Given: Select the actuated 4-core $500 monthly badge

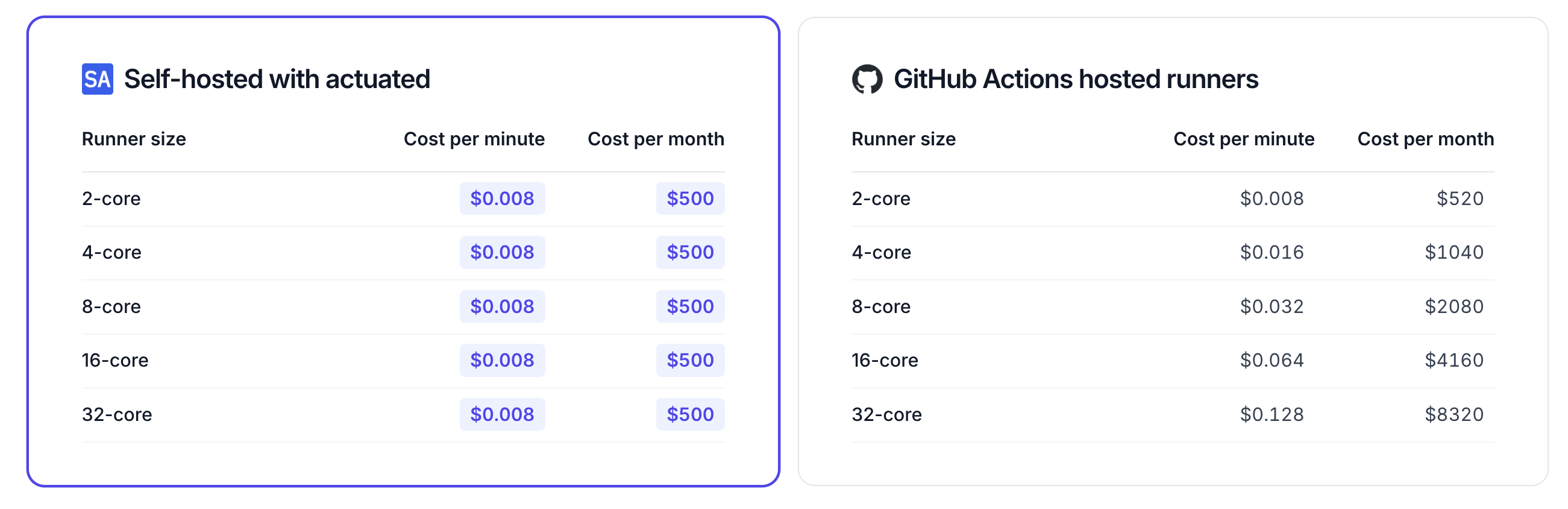Looking at the screenshot, I should 689,252.
